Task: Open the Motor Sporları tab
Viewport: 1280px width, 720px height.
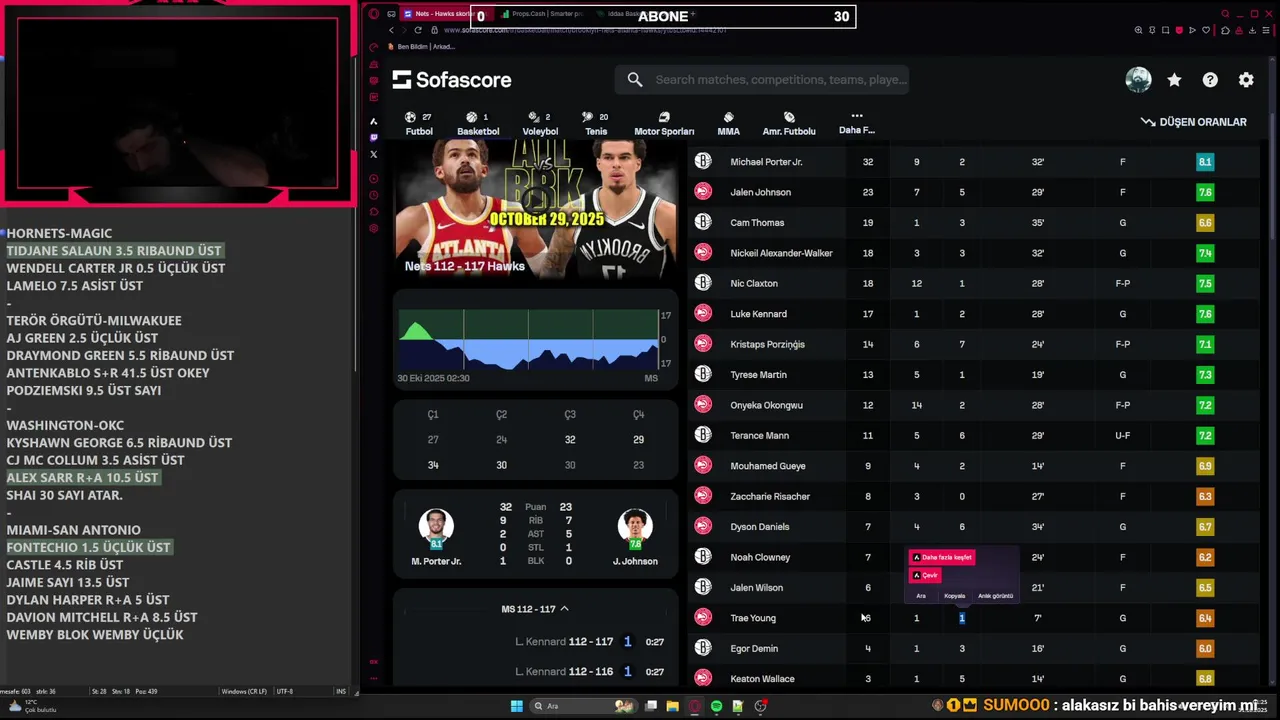Action: pos(664,124)
